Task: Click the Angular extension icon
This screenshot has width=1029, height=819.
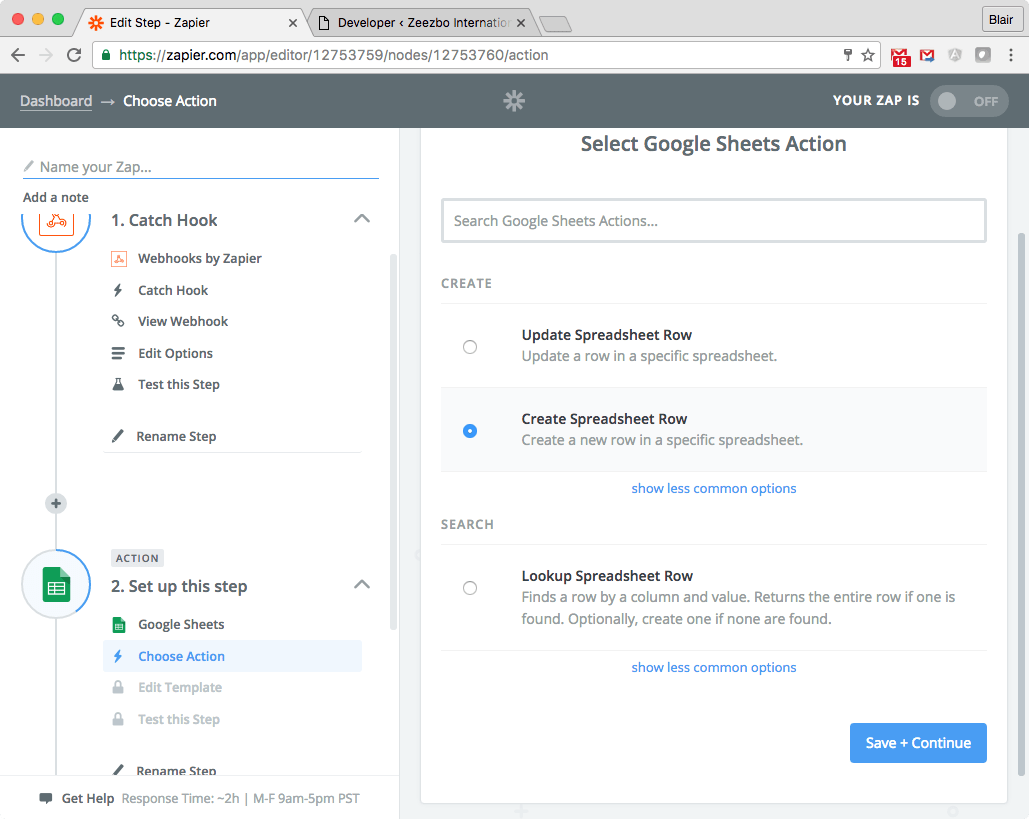Action: point(955,55)
